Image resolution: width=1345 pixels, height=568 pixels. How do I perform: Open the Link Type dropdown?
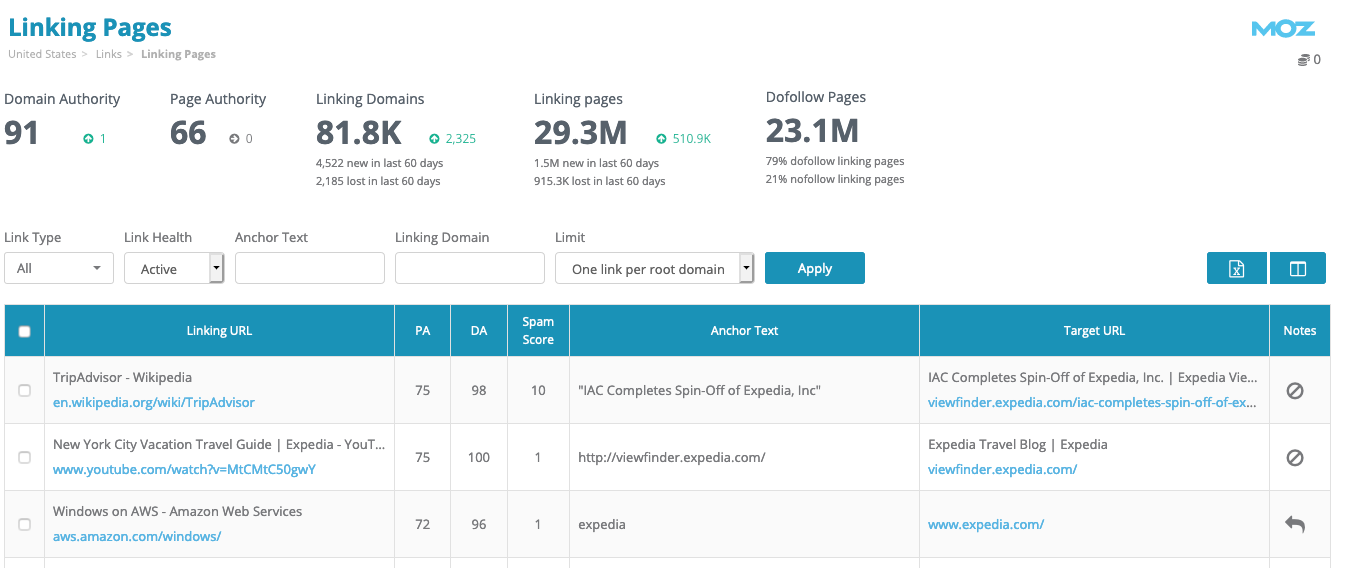pos(59,268)
